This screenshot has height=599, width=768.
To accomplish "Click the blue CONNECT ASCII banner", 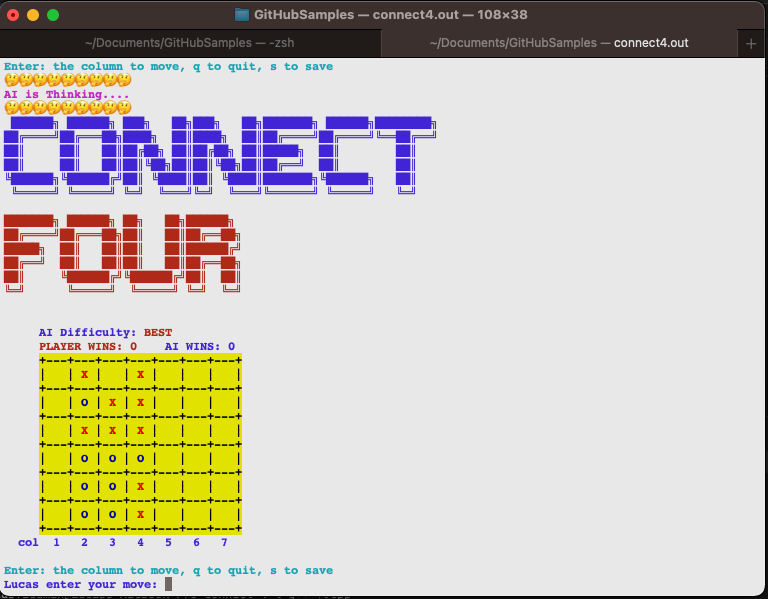I will [220, 155].
